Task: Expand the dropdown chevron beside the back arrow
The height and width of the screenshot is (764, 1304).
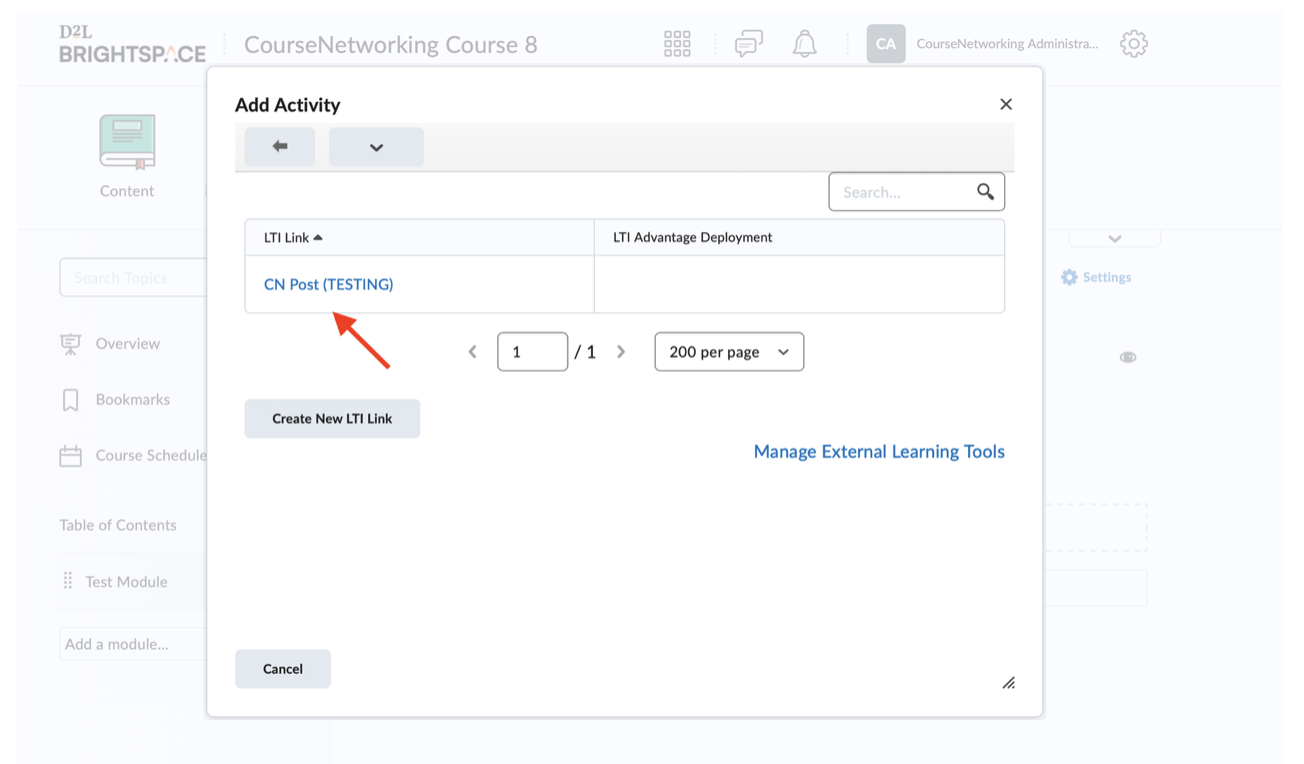Action: [x=376, y=147]
